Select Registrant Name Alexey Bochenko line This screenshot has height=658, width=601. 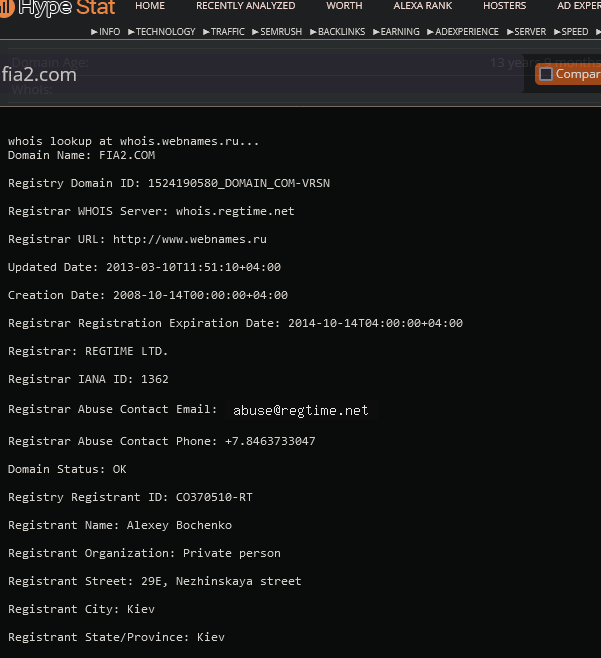[120, 525]
